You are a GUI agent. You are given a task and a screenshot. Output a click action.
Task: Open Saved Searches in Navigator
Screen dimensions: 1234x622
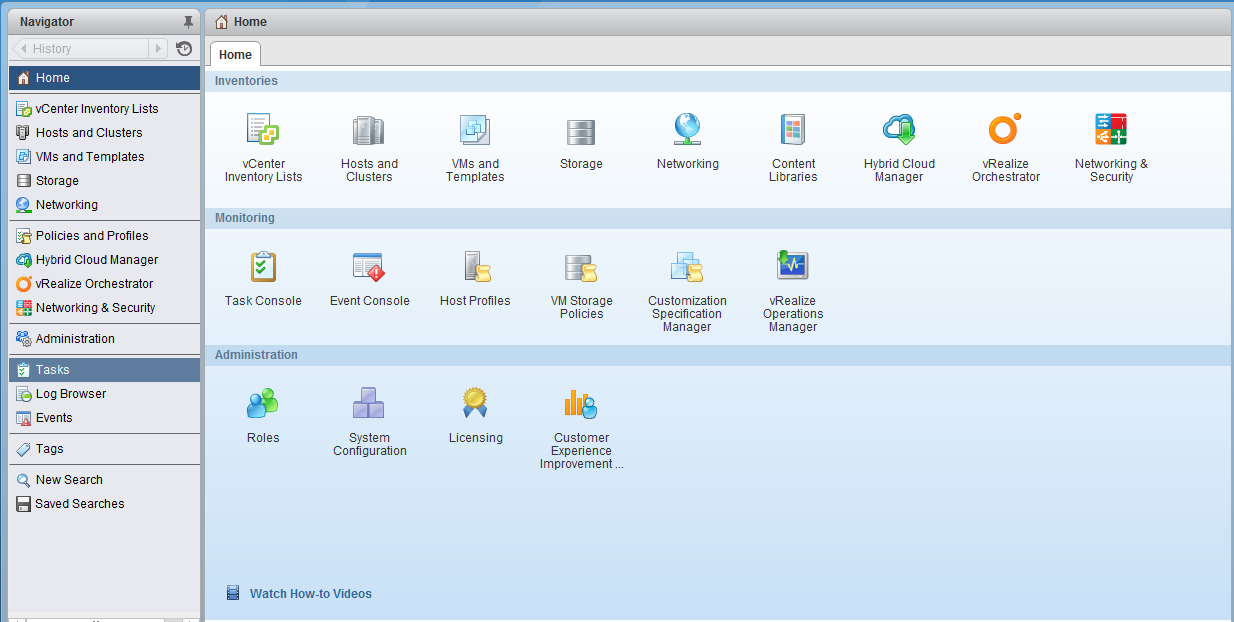105,504
